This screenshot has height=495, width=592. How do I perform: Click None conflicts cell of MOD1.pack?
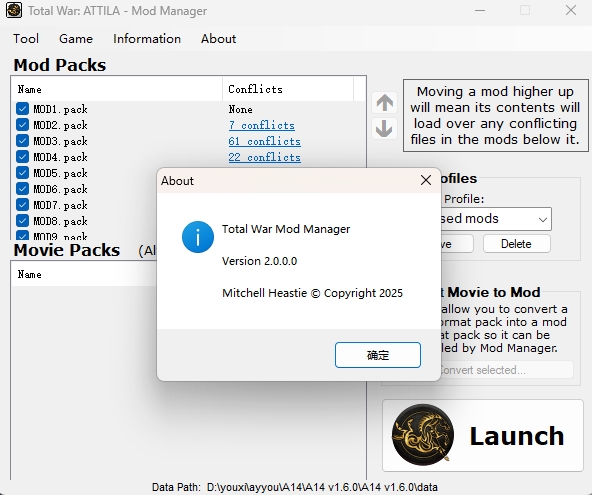(240, 109)
